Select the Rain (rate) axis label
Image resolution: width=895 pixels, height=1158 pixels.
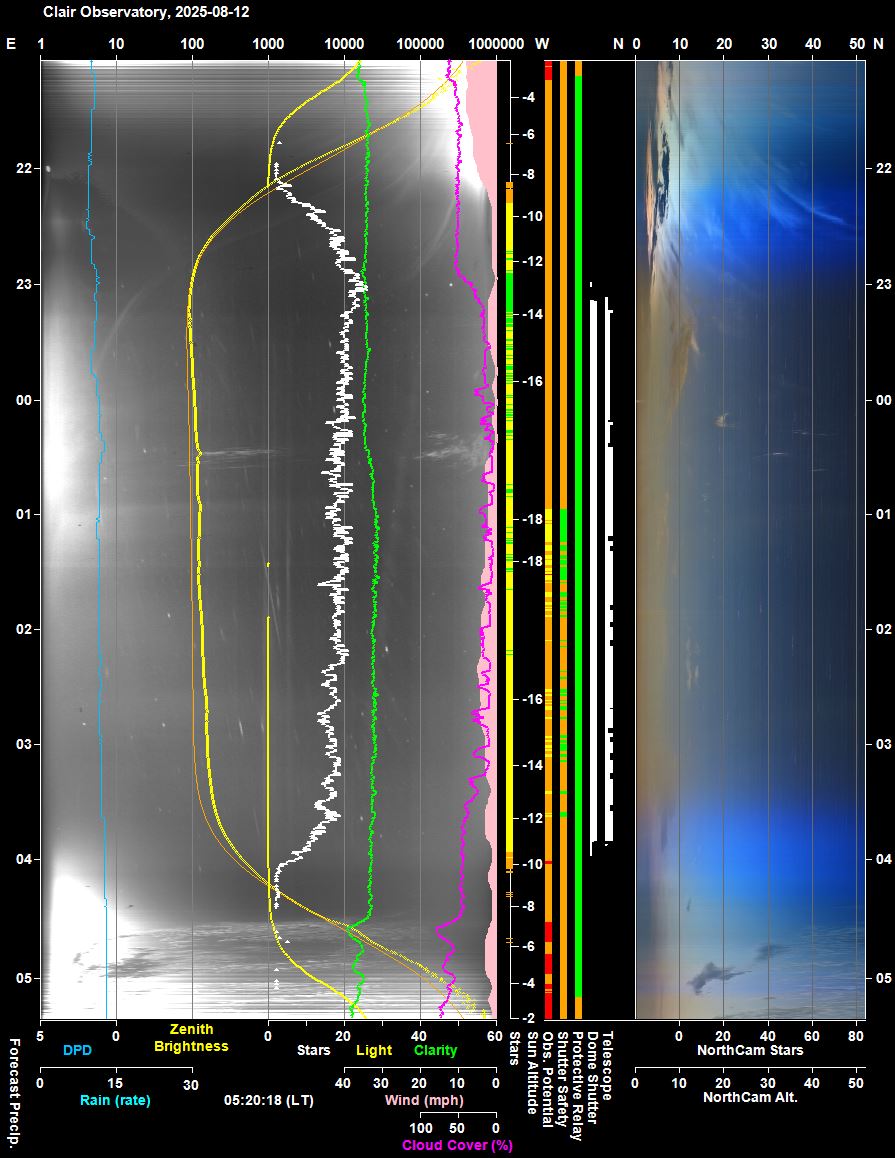point(115,1101)
